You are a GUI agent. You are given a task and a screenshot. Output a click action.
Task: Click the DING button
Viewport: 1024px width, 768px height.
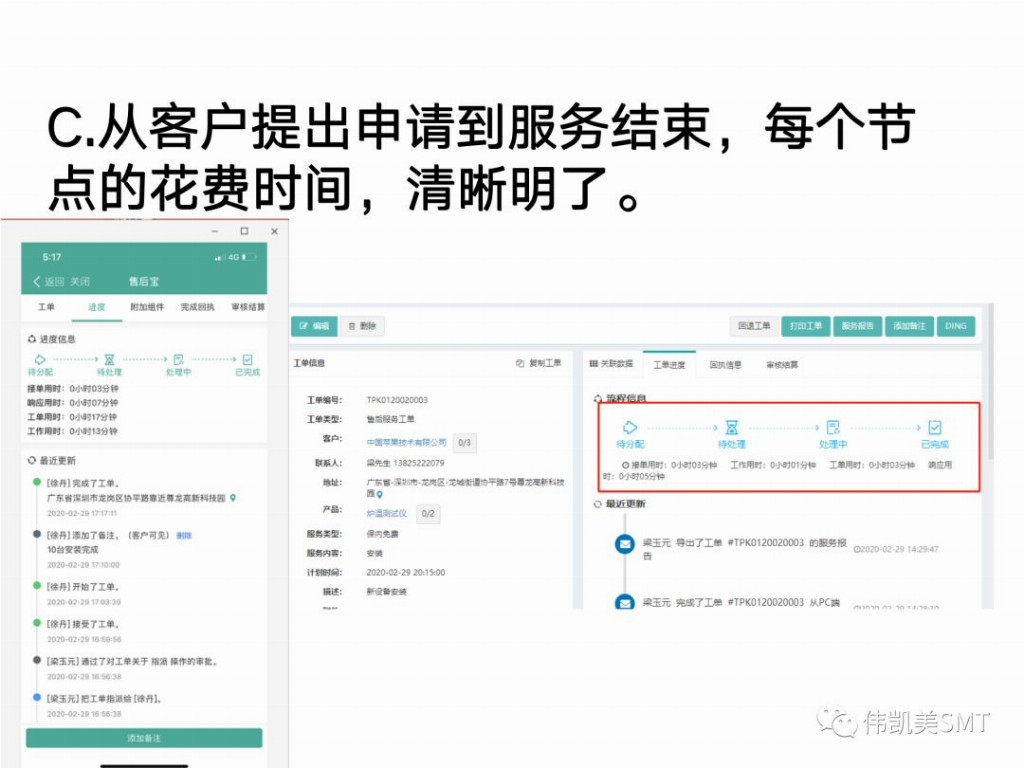[956, 326]
